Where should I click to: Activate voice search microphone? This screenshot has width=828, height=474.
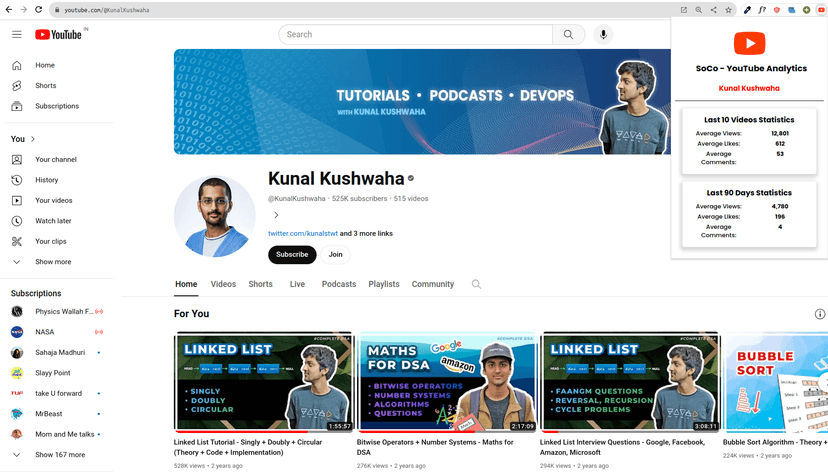coord(603,34)
